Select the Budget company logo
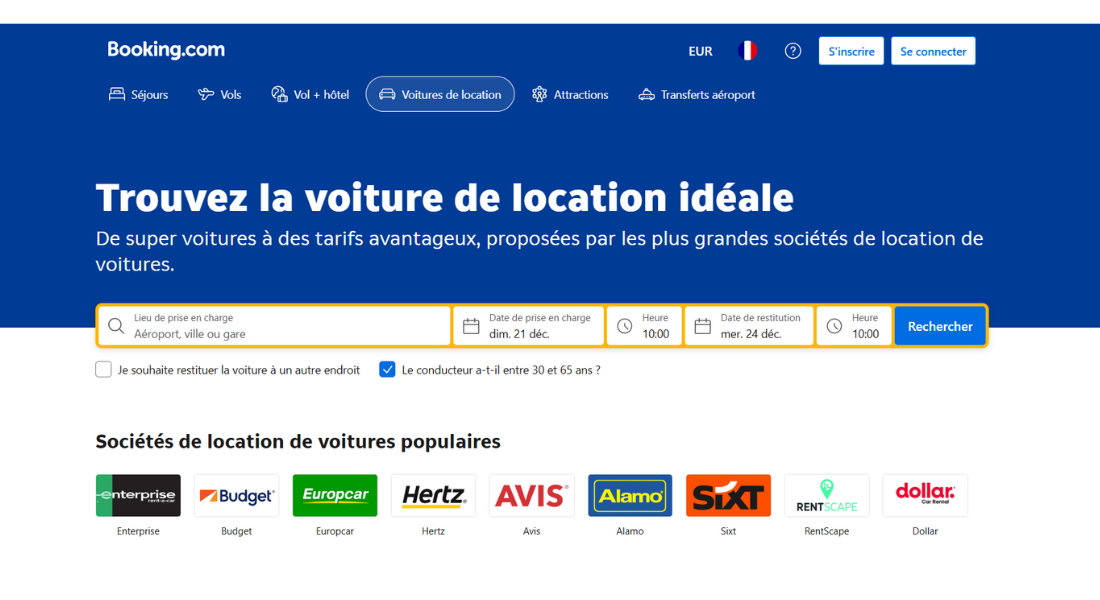The width and height of the screenshot is (1100, 600). coord(236,495)
